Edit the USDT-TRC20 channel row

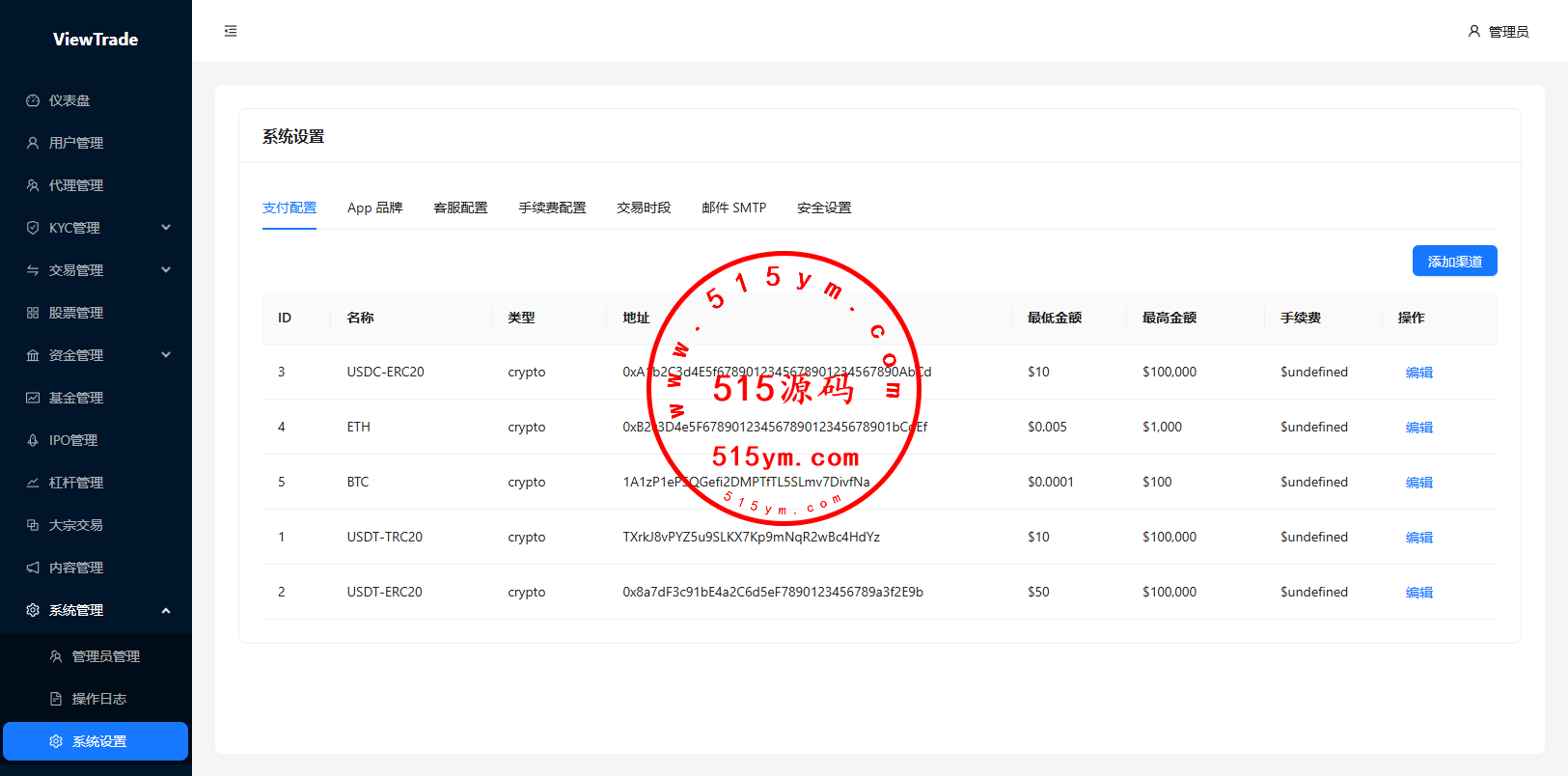1419,538
